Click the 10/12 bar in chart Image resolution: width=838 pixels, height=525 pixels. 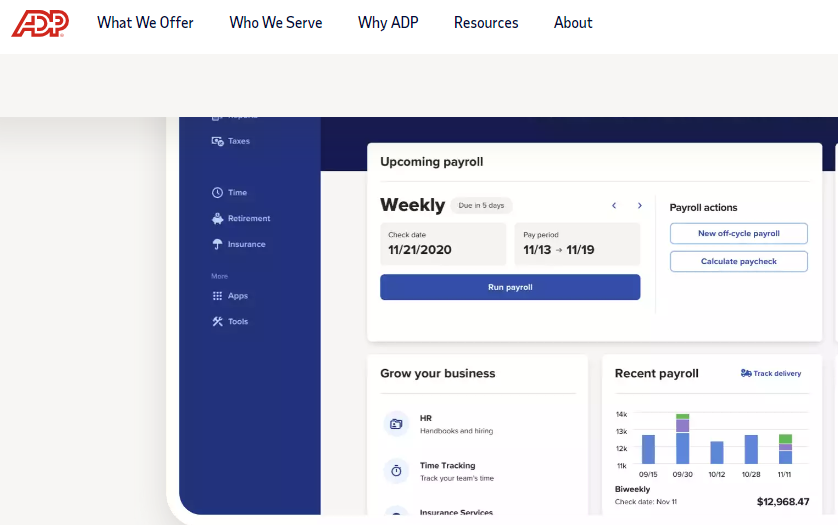pyautogui.click(x=717, y=452)
